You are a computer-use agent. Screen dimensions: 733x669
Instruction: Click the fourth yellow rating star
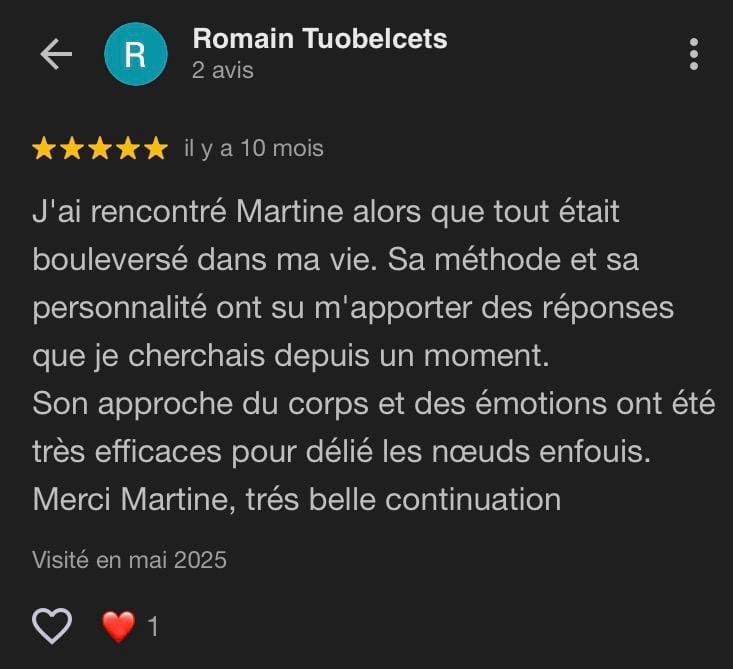(128, 149)
